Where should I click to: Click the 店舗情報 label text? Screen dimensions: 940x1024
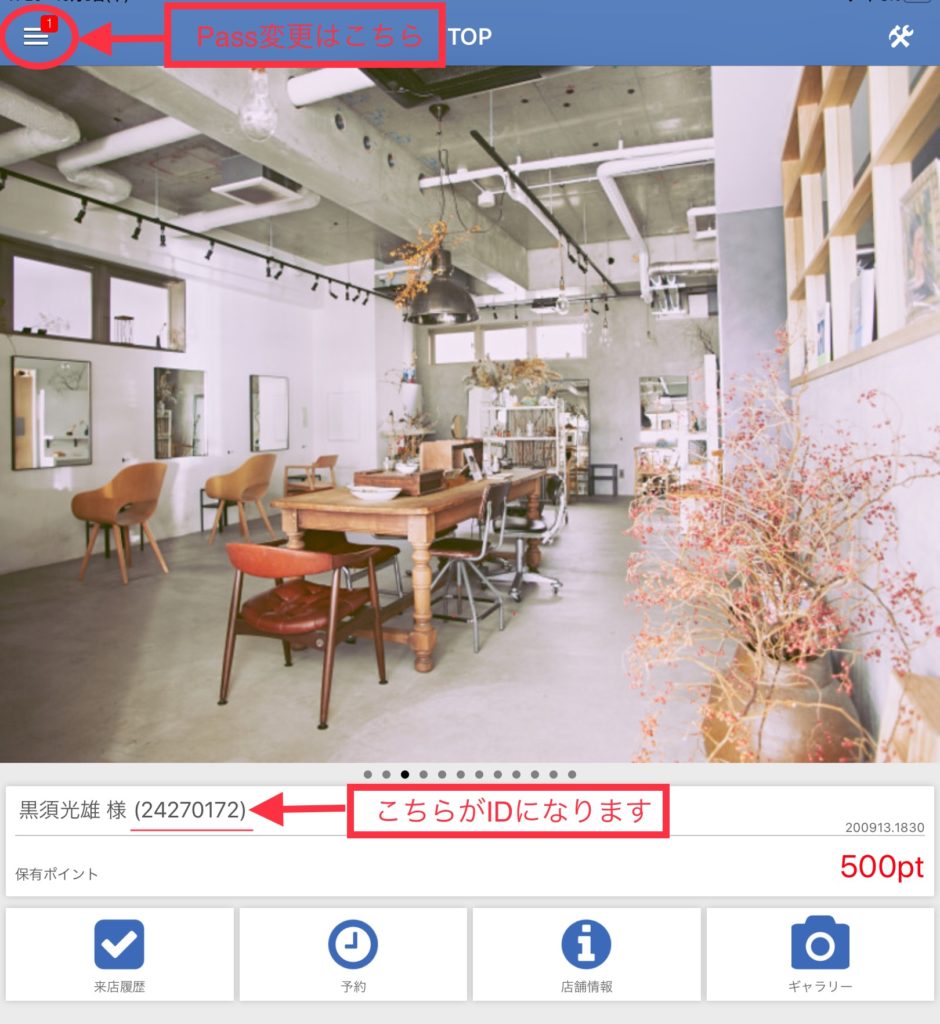586,986
